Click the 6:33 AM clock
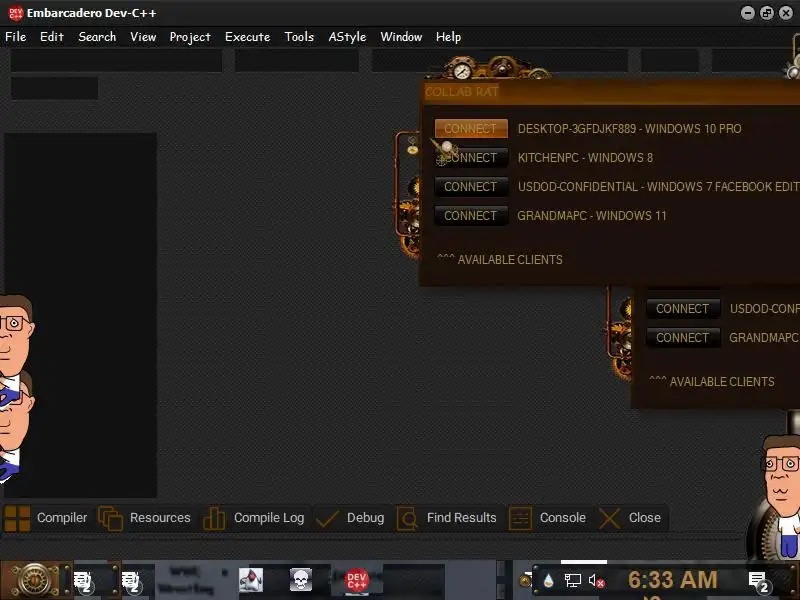This screenshot has height=600, width=800. click(x=672, y=580)
